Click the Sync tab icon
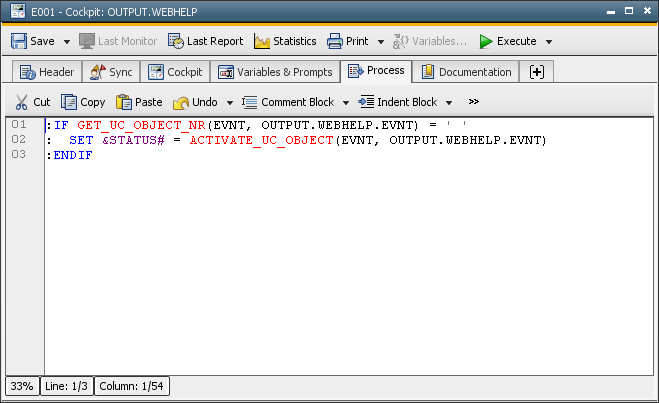The image size is (659, 403). point(98,72)
